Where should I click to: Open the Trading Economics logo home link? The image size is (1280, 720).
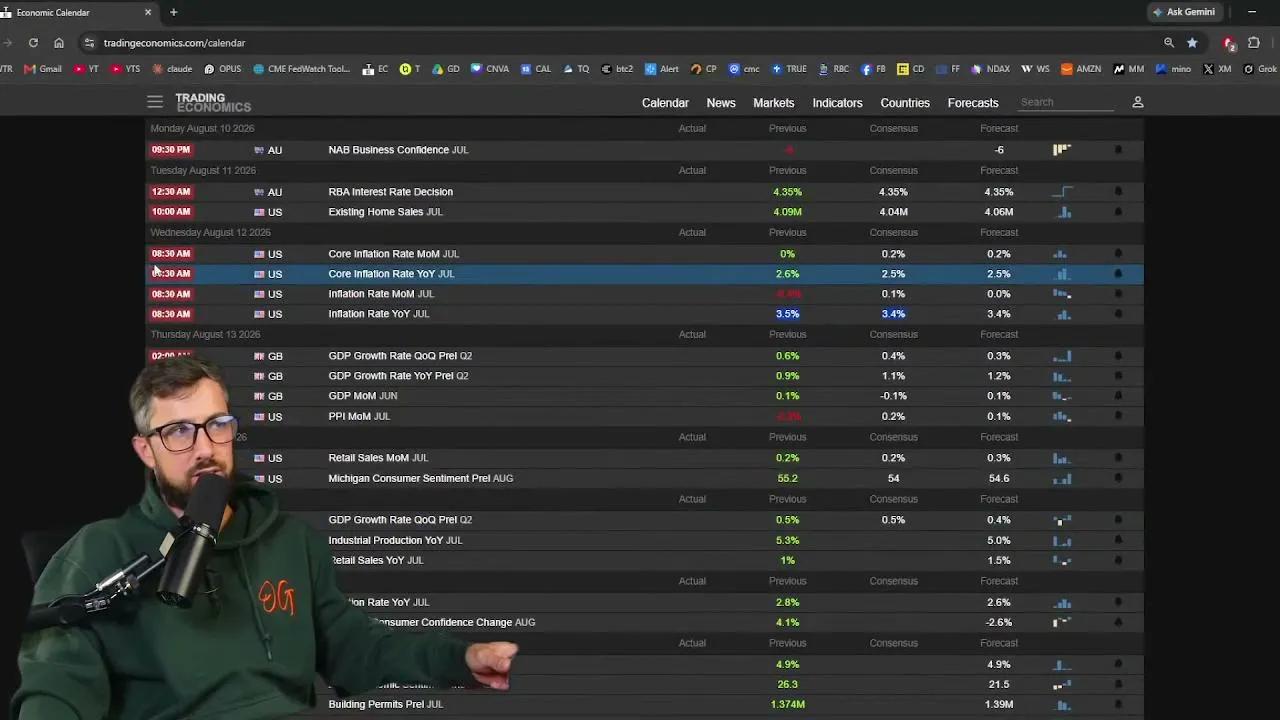(x=213, y=102)
